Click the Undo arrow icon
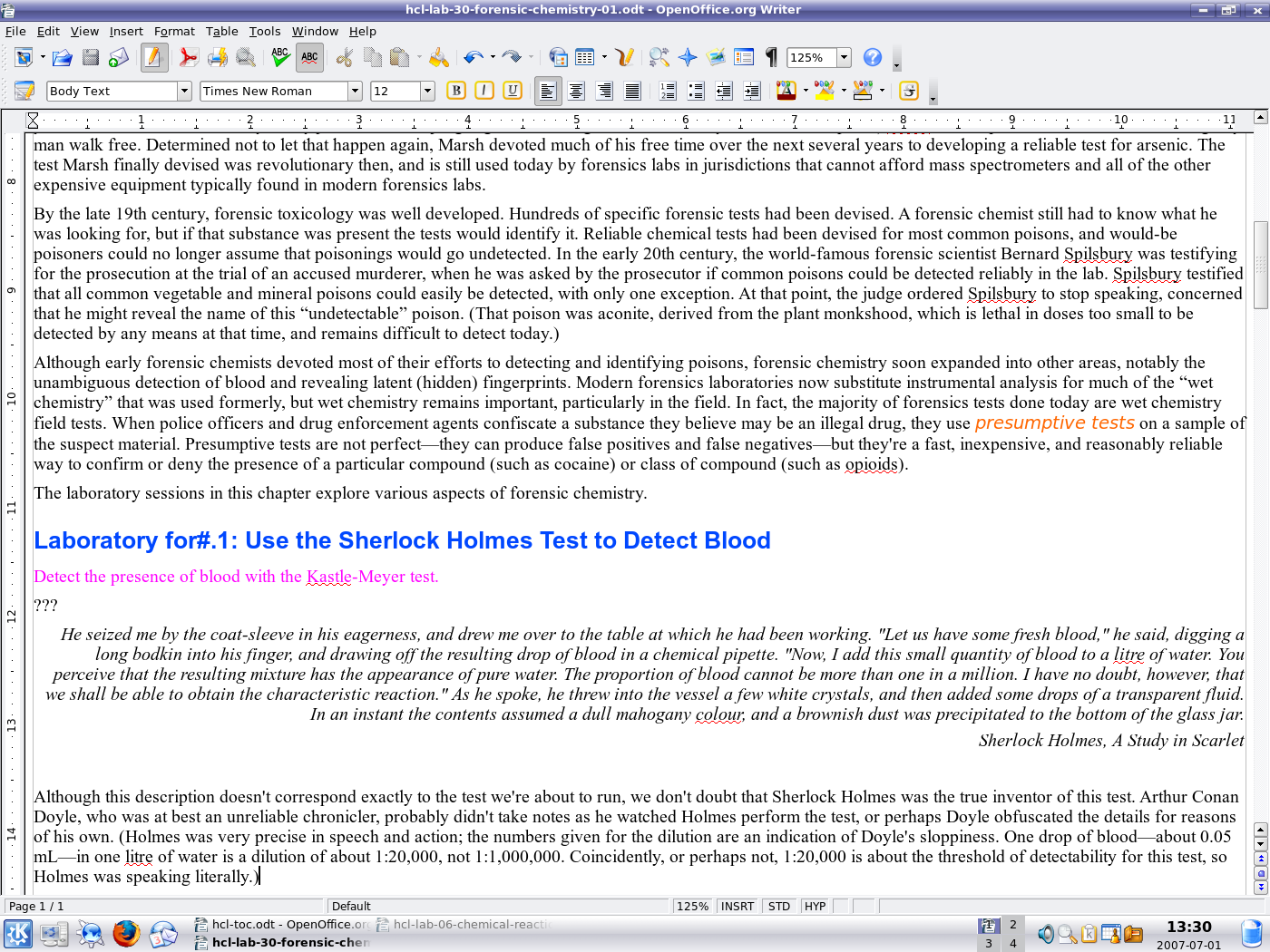This screenshot has width=1270, height=952. point(472,58)
